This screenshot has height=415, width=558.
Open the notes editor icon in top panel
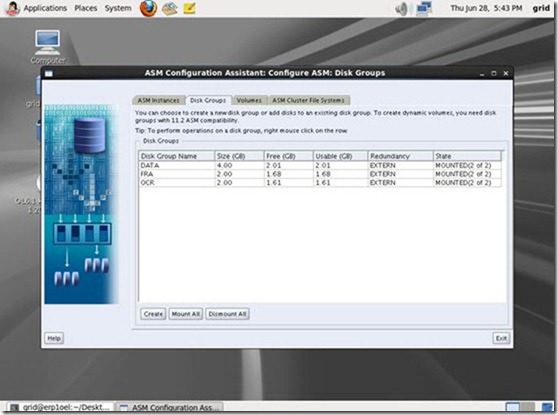pyautogui.click(x=190, y=8)
